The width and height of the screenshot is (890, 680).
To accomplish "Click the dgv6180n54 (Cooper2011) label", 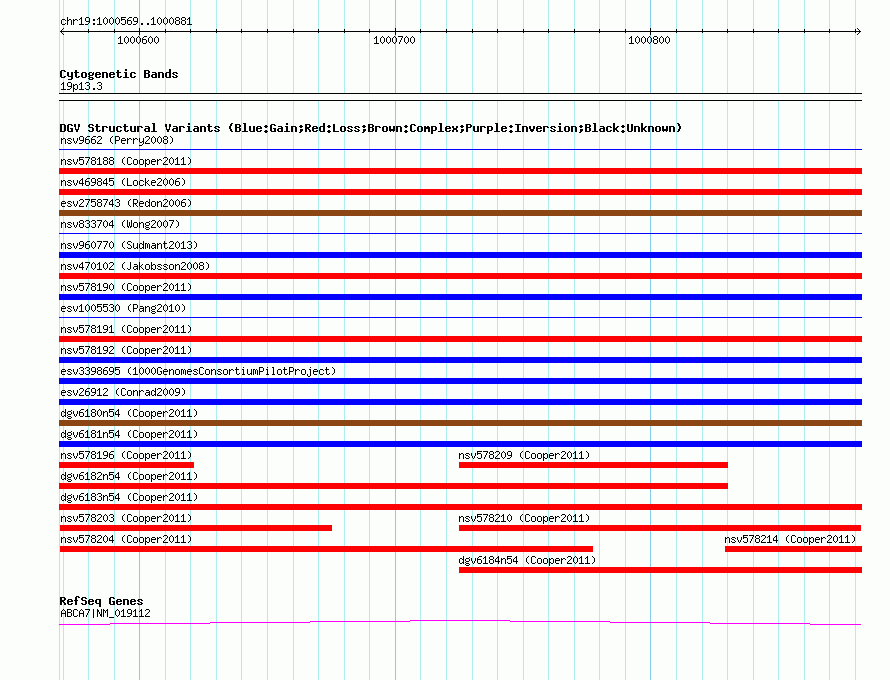I will tap(129, 413).
